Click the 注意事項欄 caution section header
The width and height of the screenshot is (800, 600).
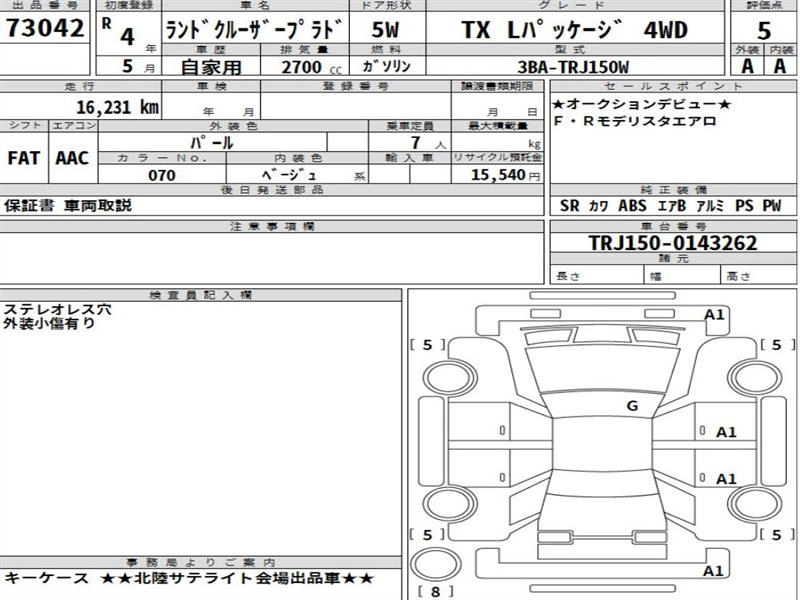(x=272, y=227)
